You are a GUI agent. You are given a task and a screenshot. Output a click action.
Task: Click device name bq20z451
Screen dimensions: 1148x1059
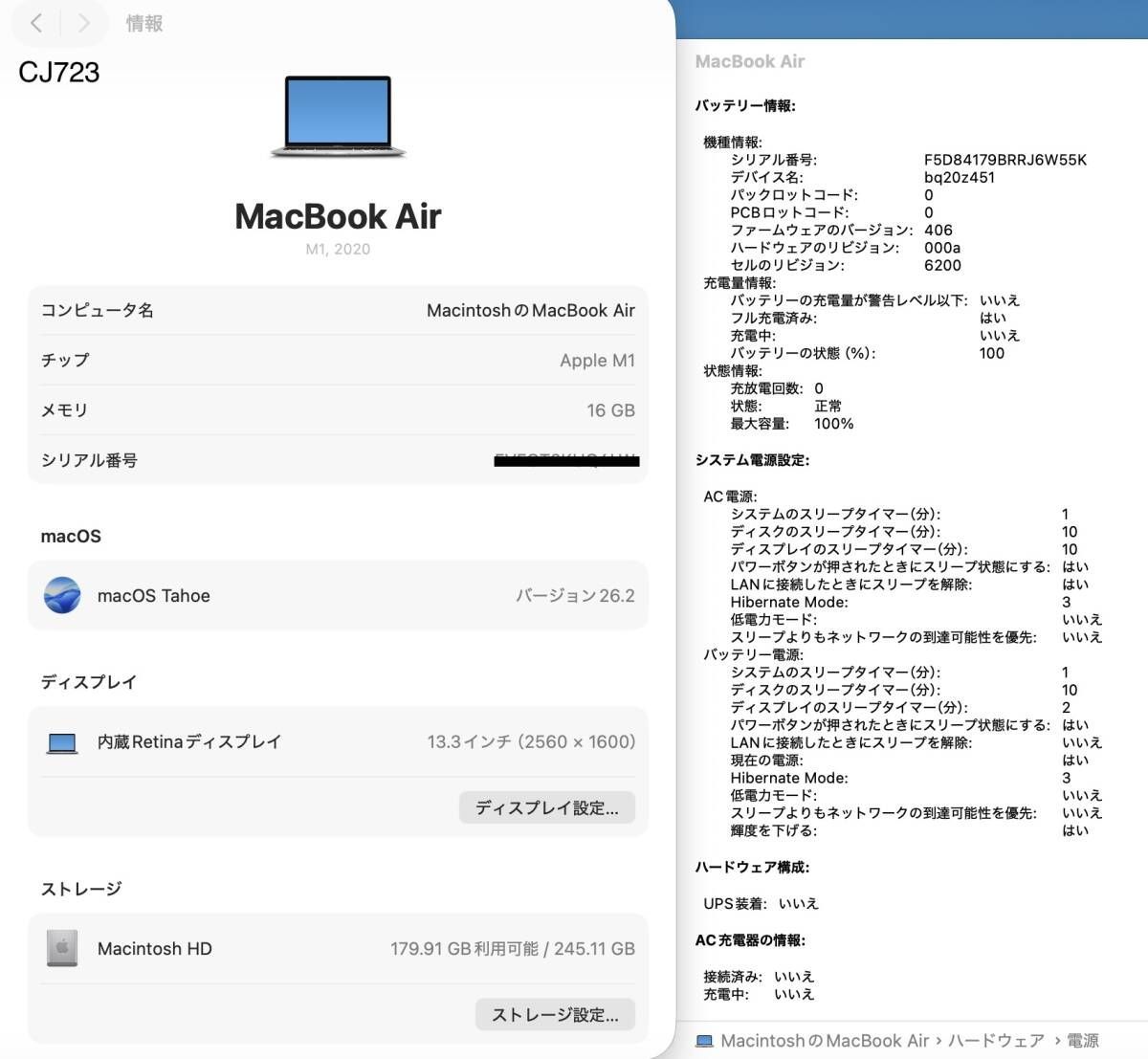coord(960,177)
